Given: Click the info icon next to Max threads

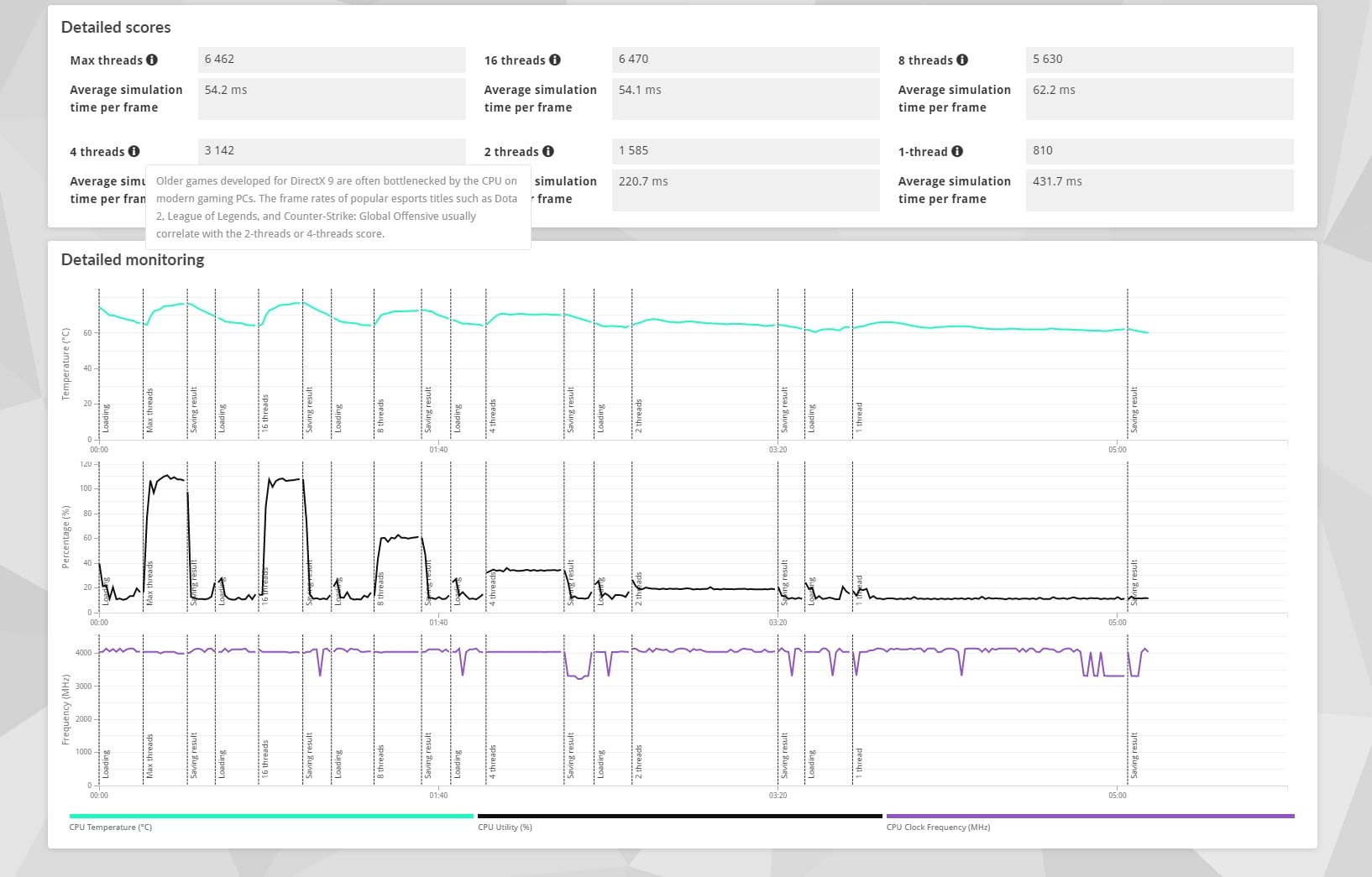Looking at the screenshot, I should coord(152,60).
